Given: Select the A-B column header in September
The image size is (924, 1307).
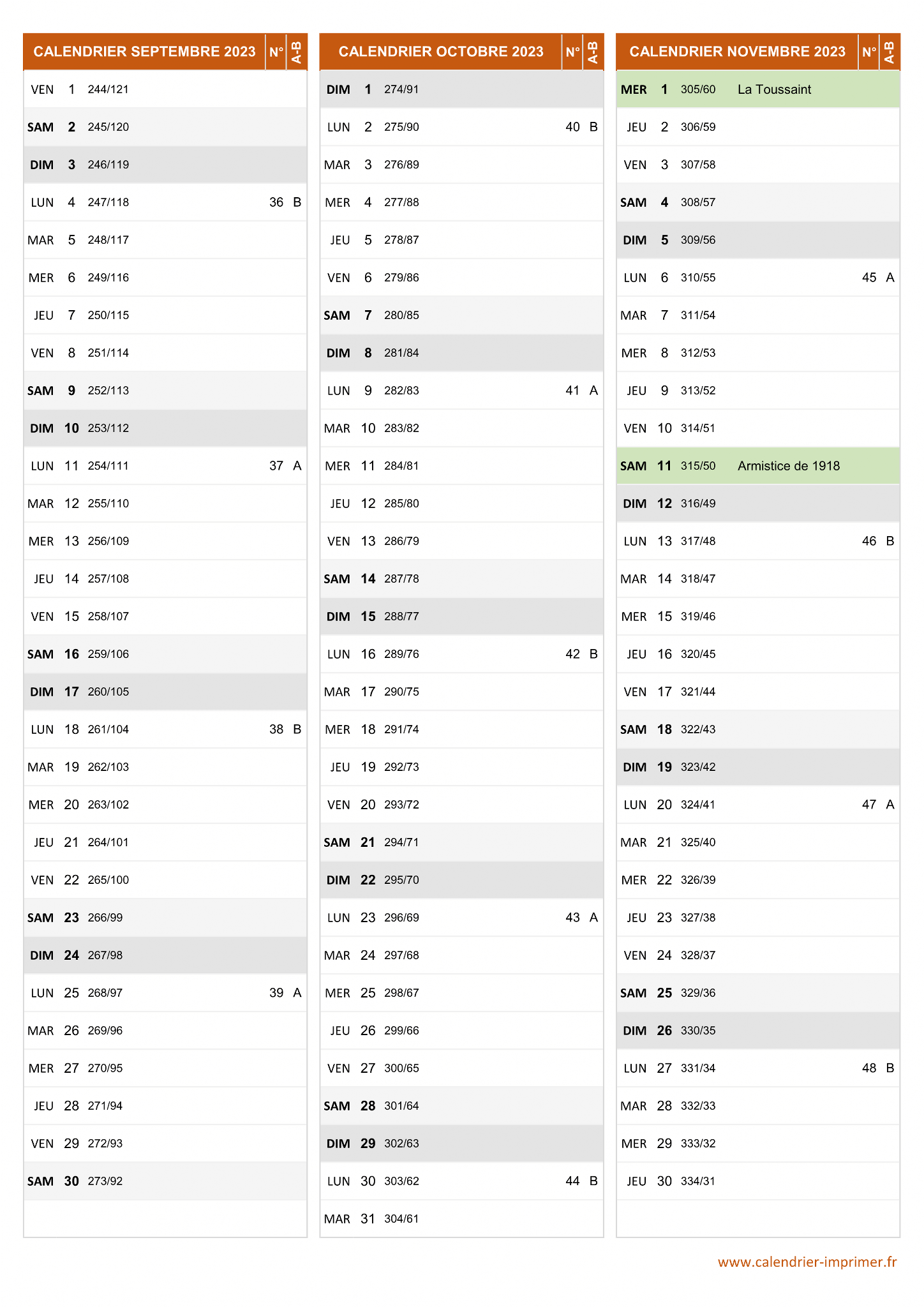Looking at the screenshot, I should point(297,52).
